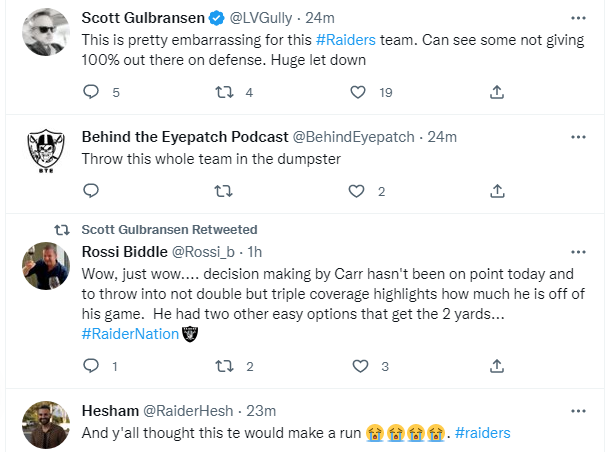Open more options on Behind the Eyepatch tweet

[x=578, y=136]
